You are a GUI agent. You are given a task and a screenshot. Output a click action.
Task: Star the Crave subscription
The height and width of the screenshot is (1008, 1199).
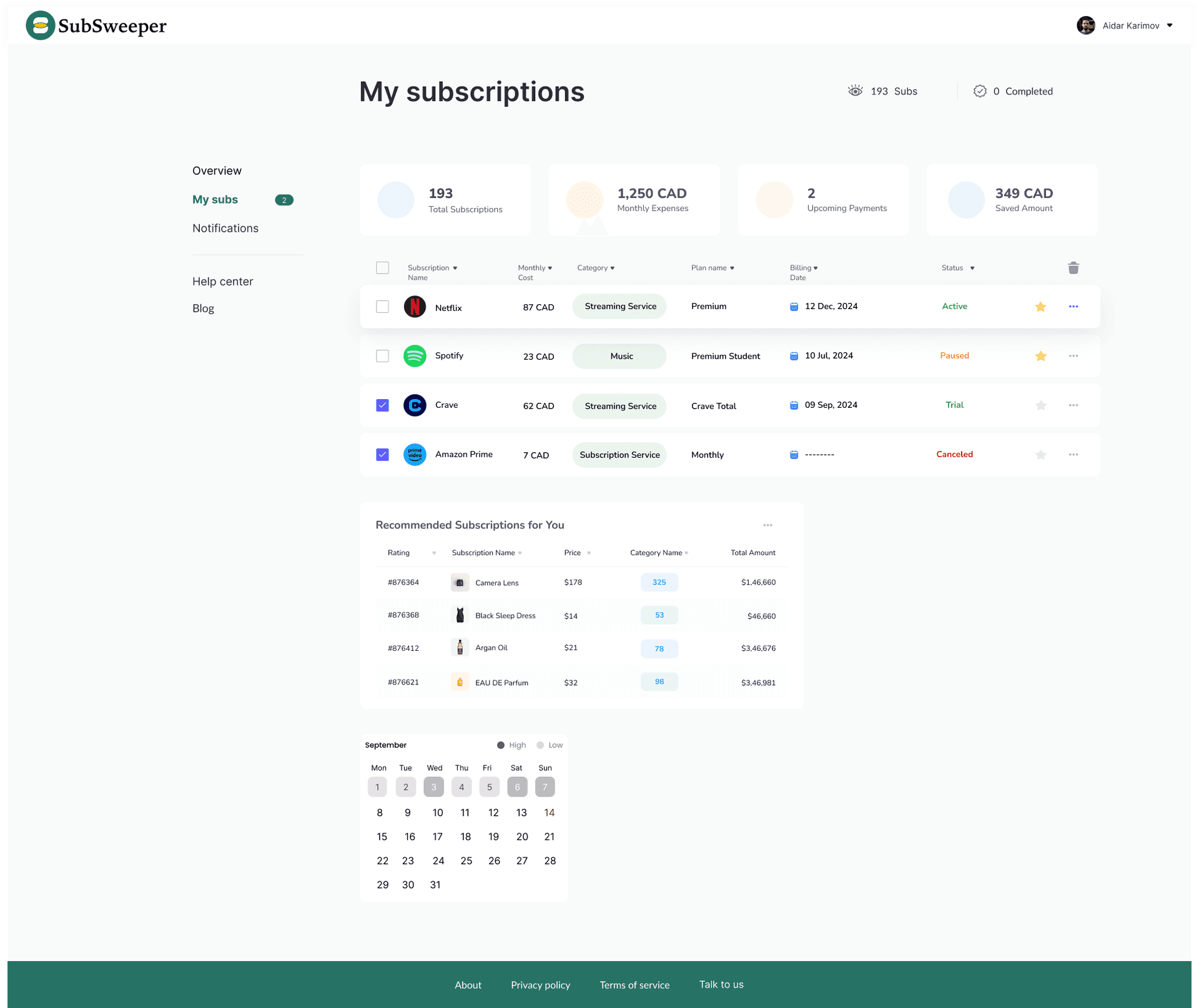[1040, 405]
